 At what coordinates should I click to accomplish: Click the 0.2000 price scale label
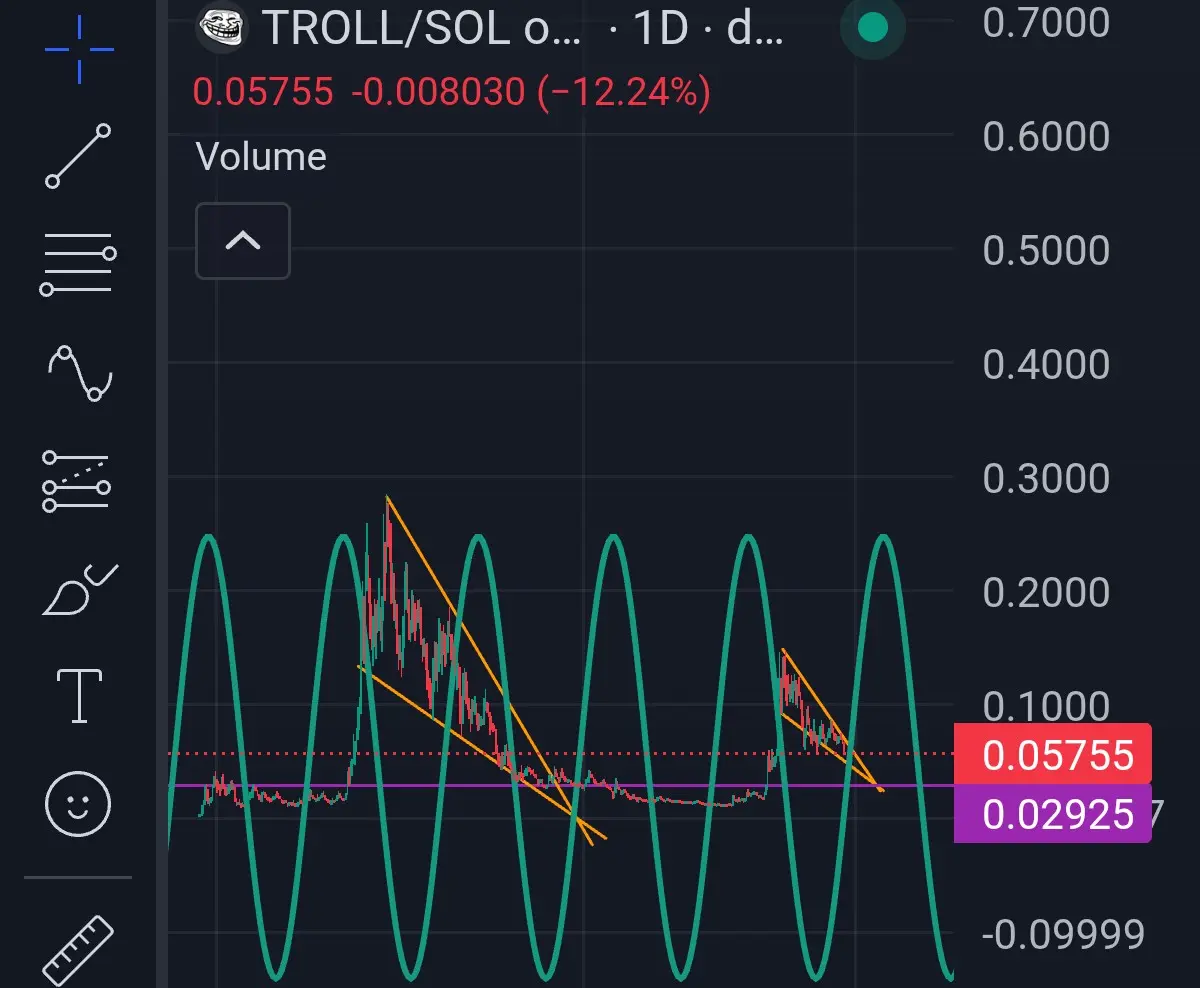pos(1046,593)
